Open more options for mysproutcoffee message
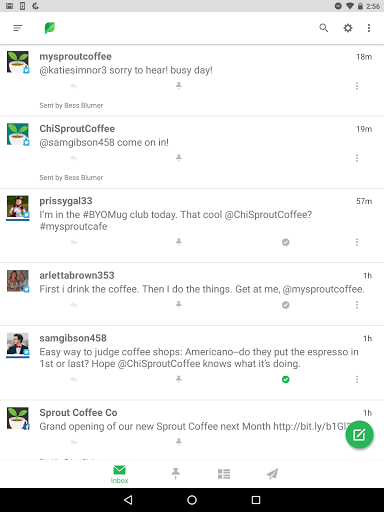Screen dimensions: 384x512 click(x=357, y=86)
